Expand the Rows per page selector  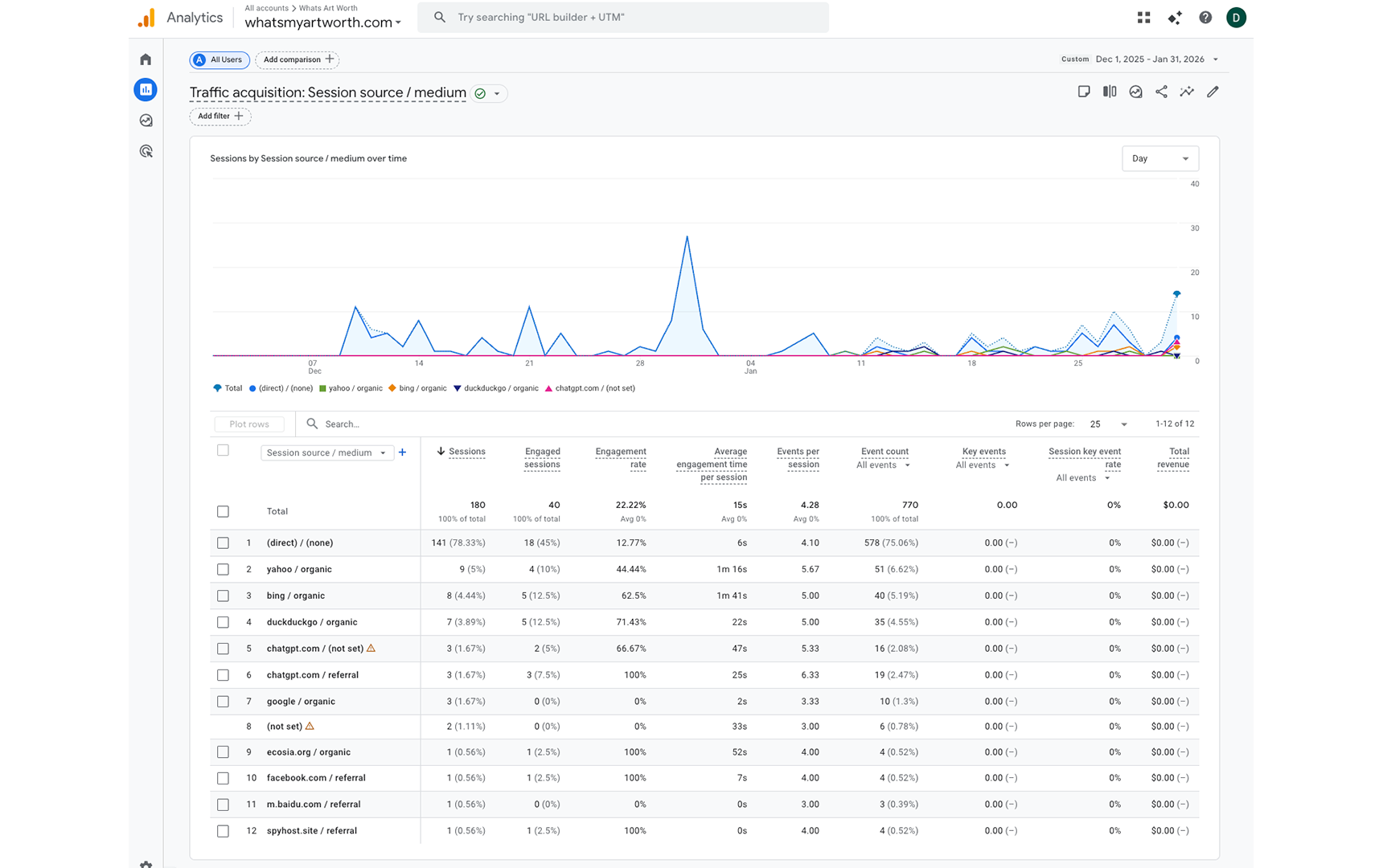click(x=1107, y=424)
